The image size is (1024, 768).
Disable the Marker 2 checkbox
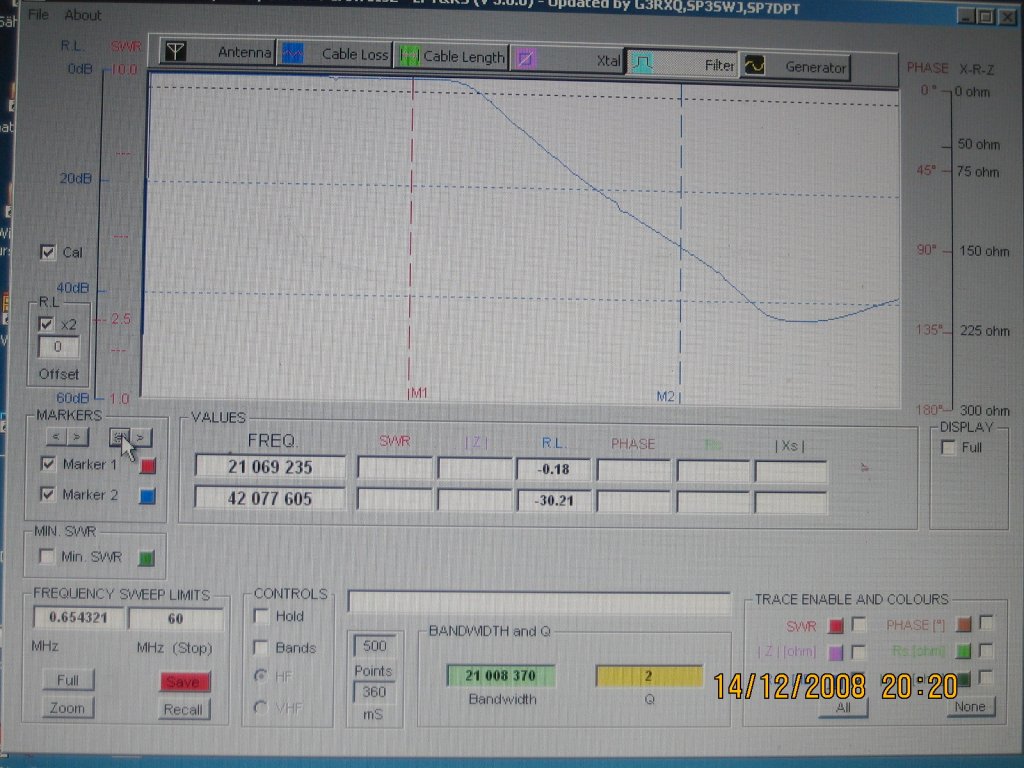47,494
